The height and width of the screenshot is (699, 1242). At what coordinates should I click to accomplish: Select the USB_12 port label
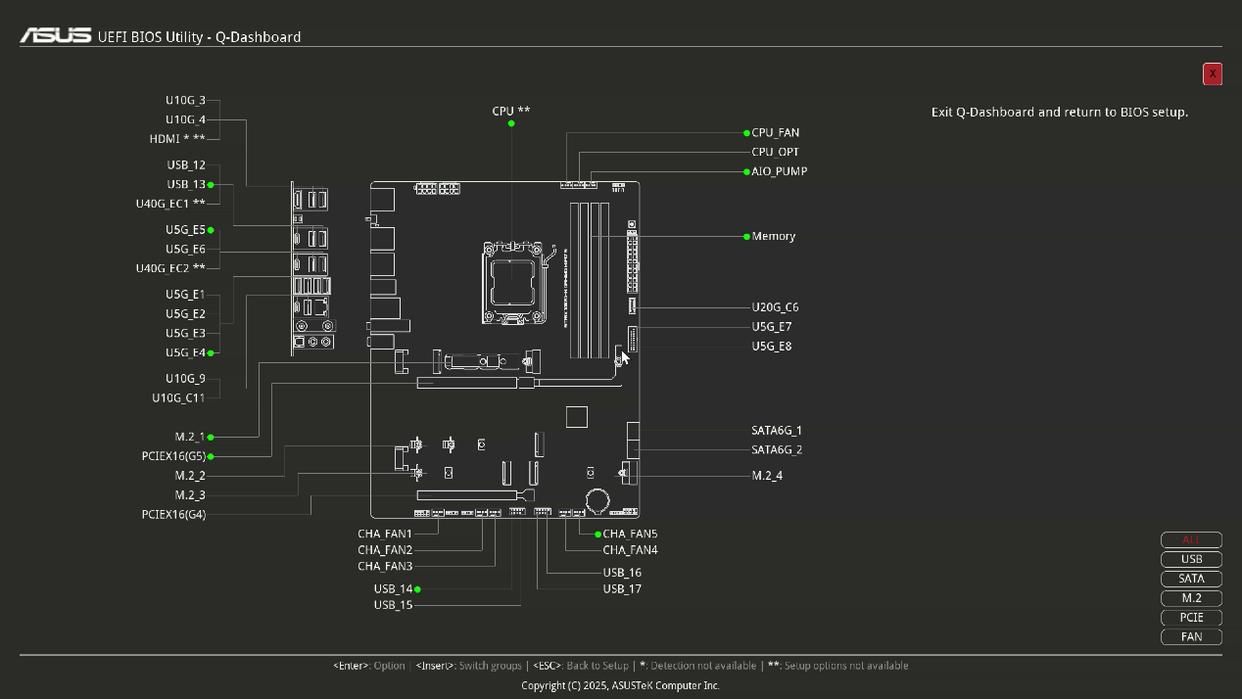tap(186, 165)
